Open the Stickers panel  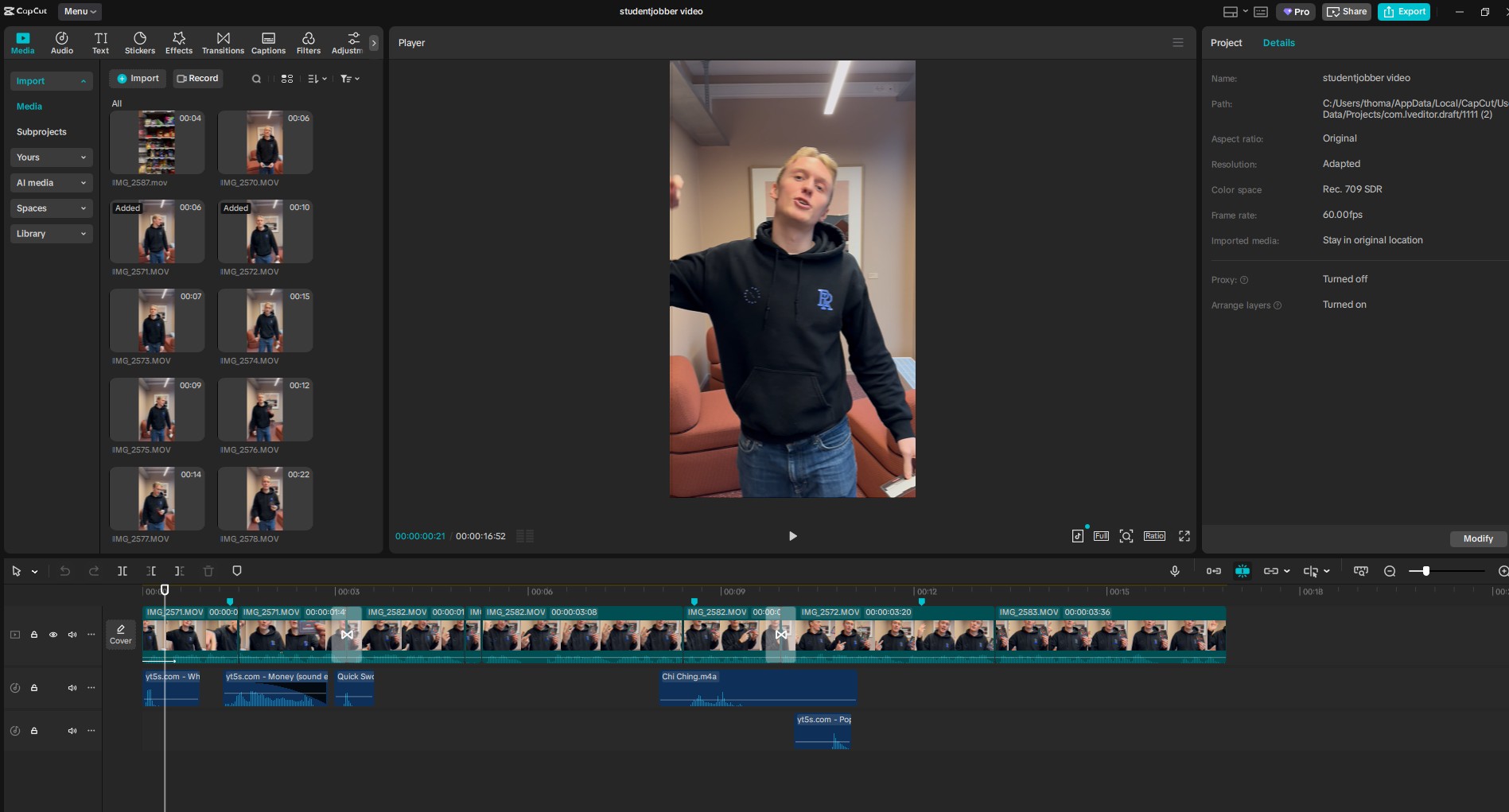pos(139,43)
